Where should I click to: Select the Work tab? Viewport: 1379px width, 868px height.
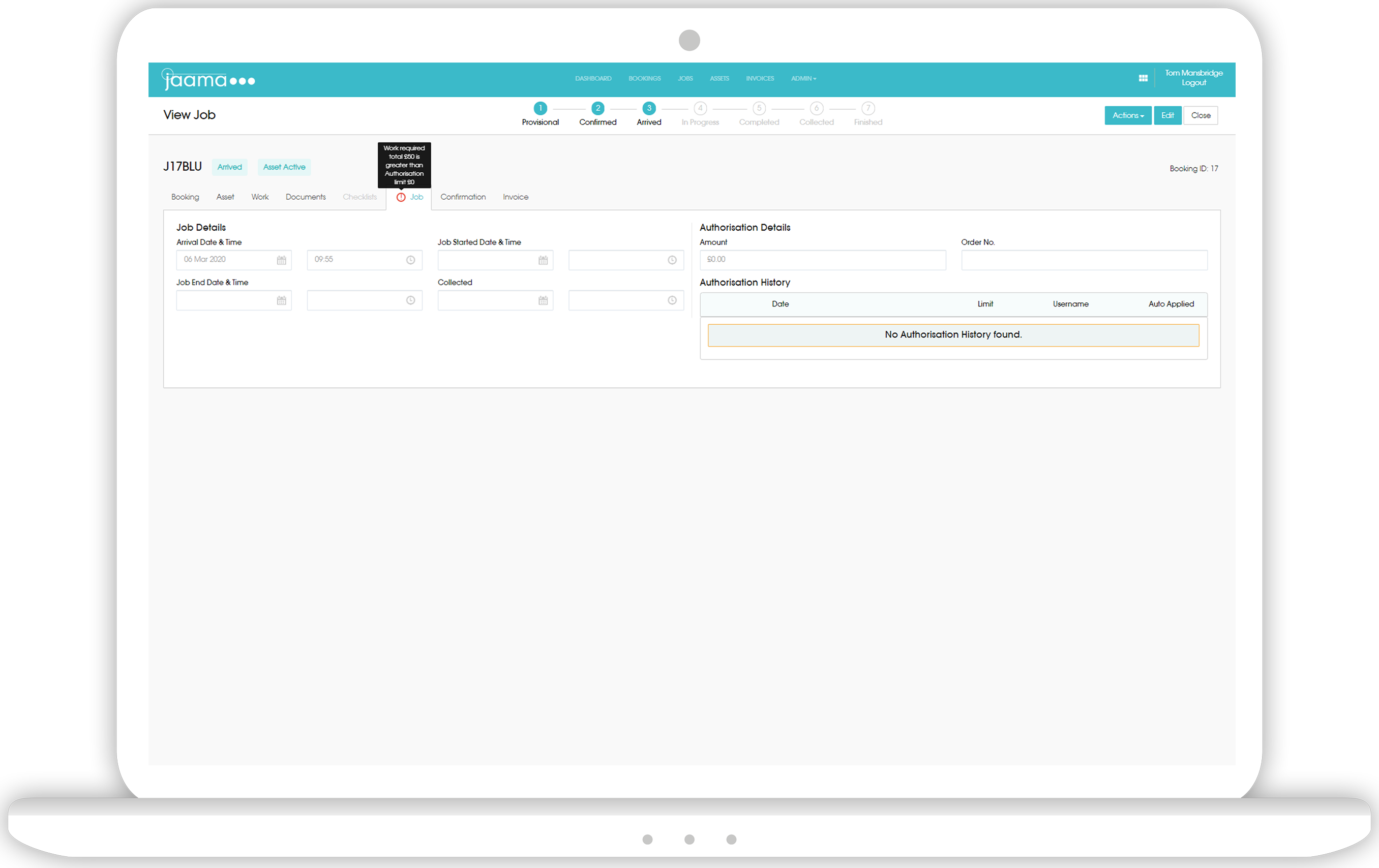pyautogui.click(x=260, y=197)
